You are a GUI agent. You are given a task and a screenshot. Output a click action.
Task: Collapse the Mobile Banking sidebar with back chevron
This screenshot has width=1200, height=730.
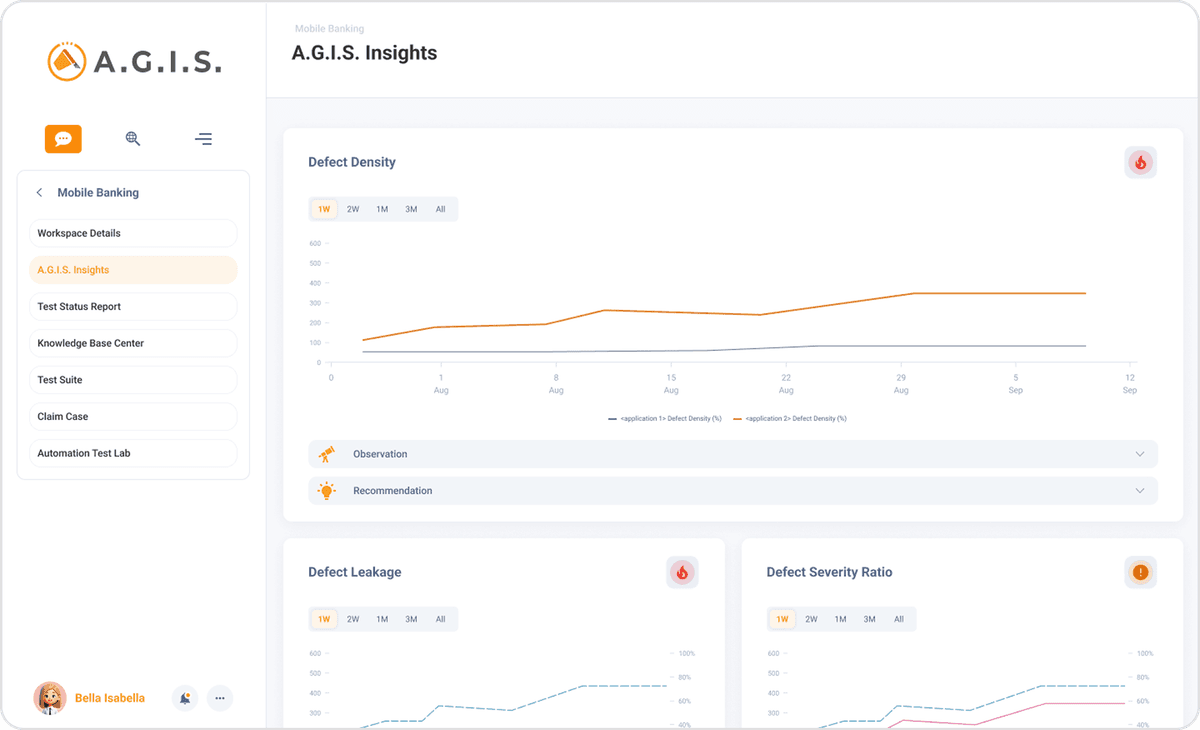click(39, 192)
